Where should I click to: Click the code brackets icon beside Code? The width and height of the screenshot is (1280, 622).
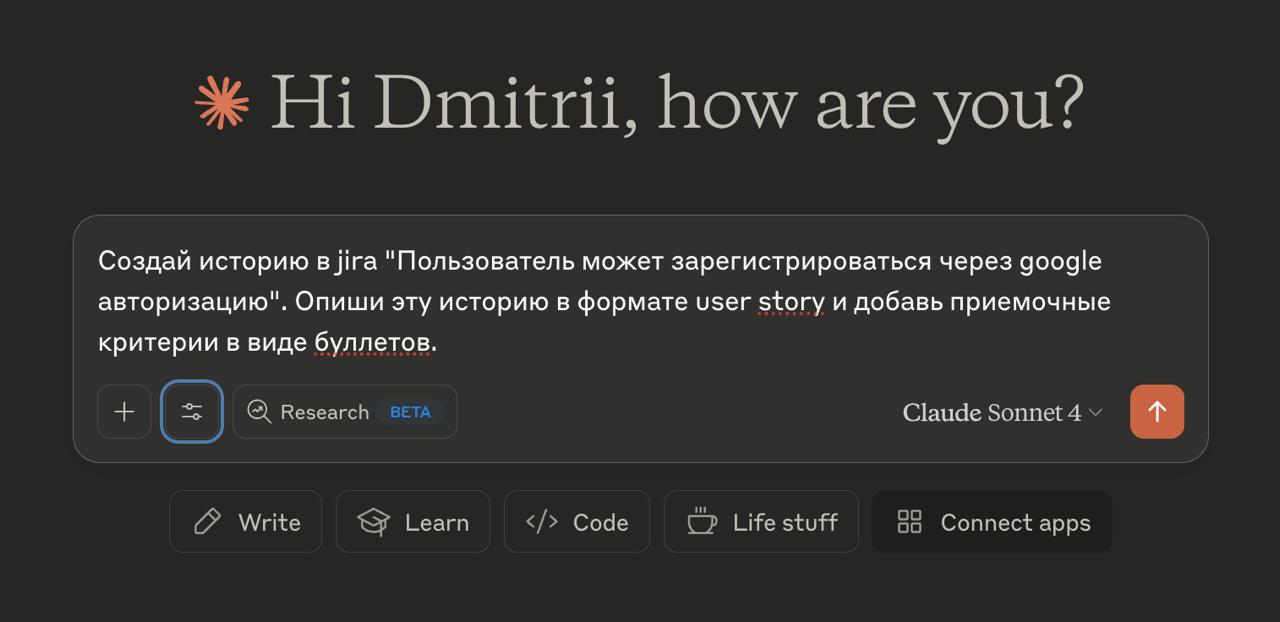pos(540,521)
